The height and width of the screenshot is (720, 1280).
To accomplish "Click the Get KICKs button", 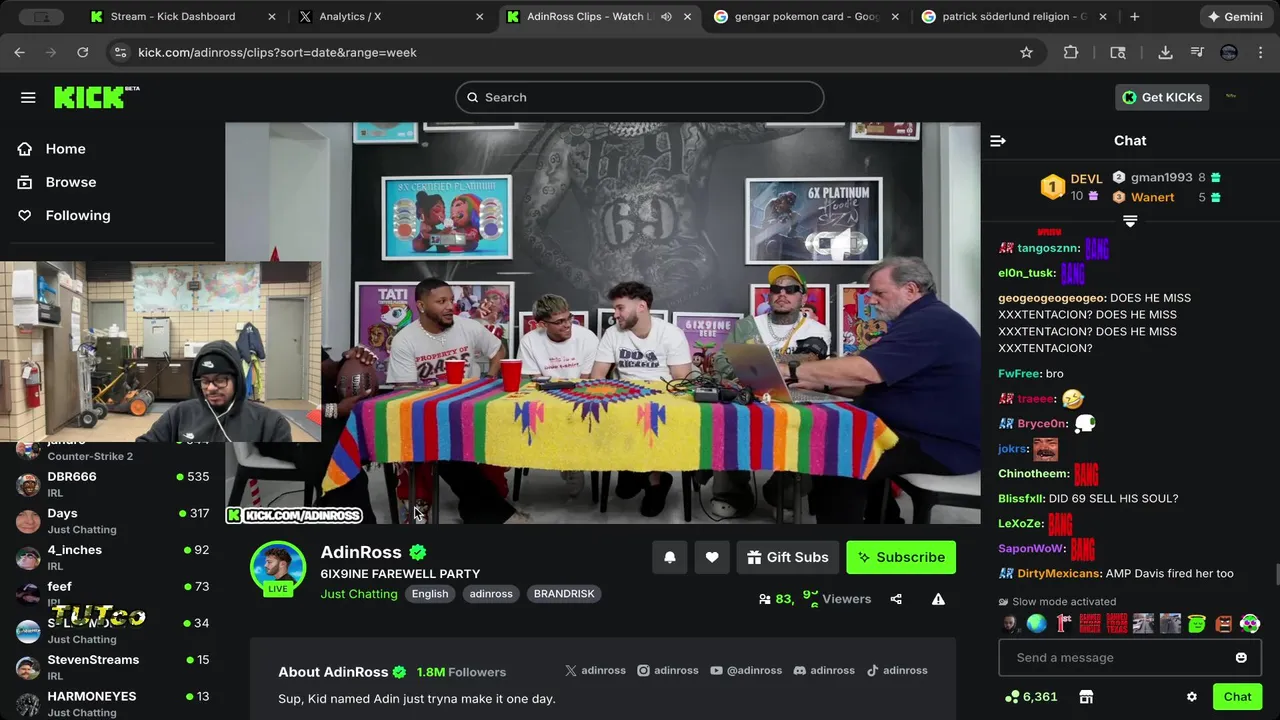I will pos(1163,97).
